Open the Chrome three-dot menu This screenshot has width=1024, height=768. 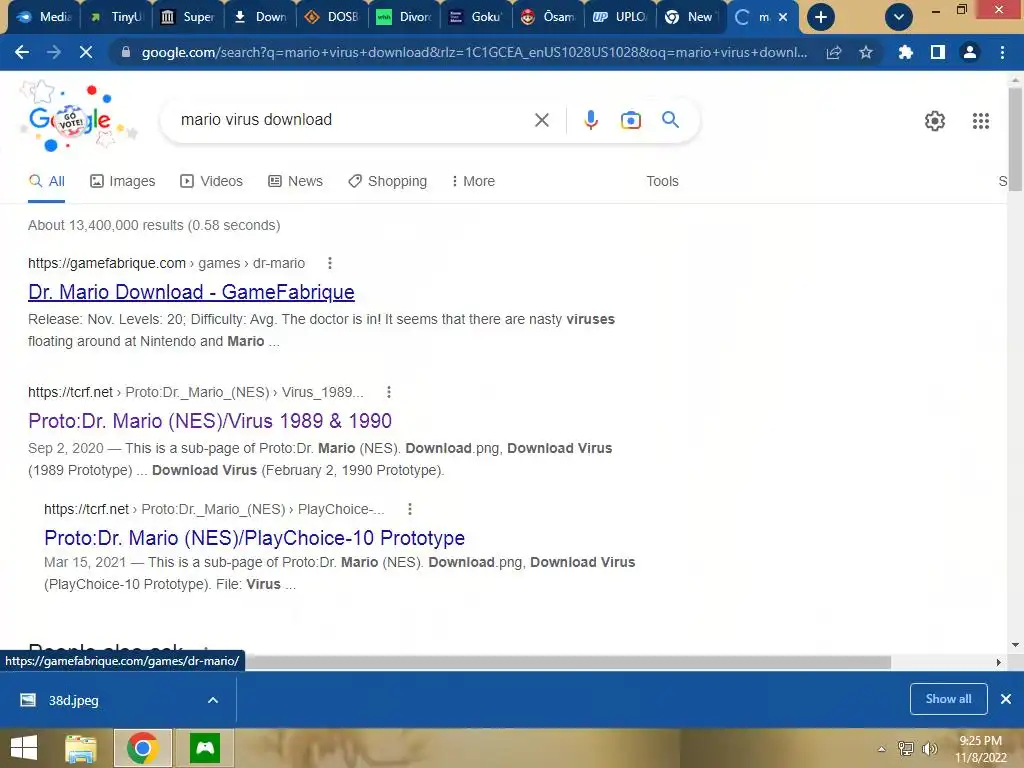click(x=1002, y=52)
